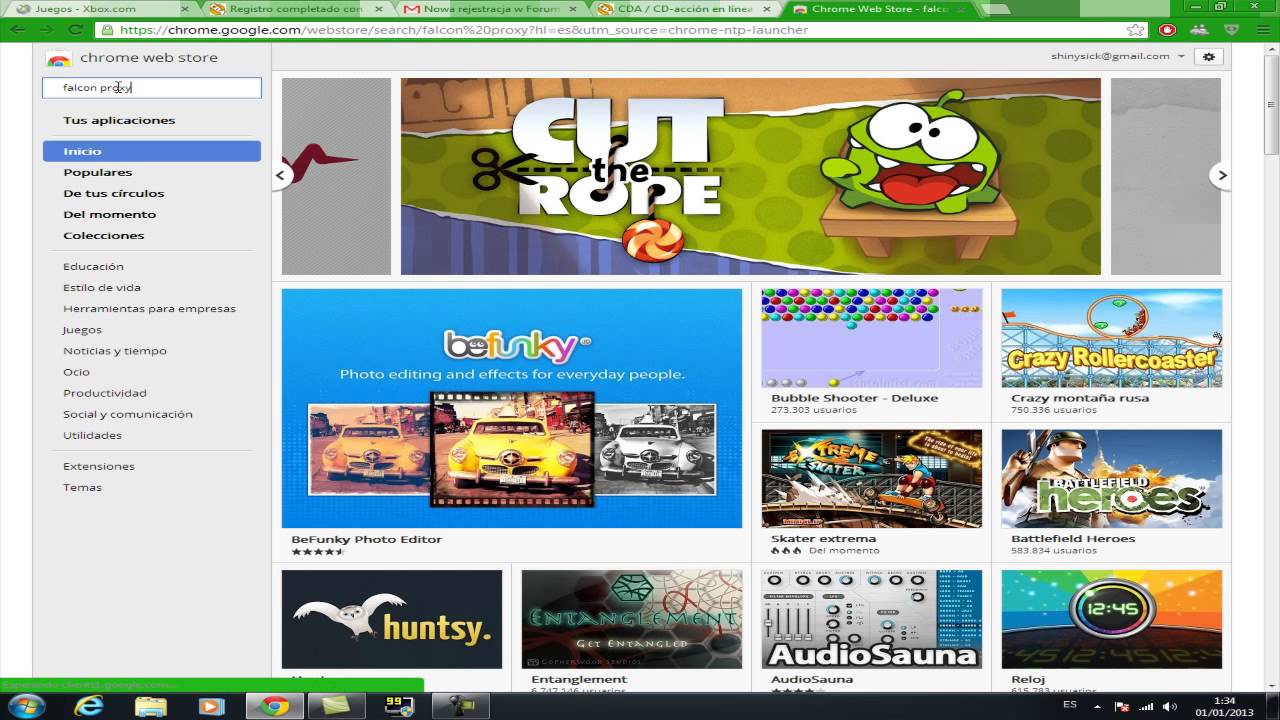Browse the Productividad category
Viewport: 1280px width, 720px height.
pos(105,393)
